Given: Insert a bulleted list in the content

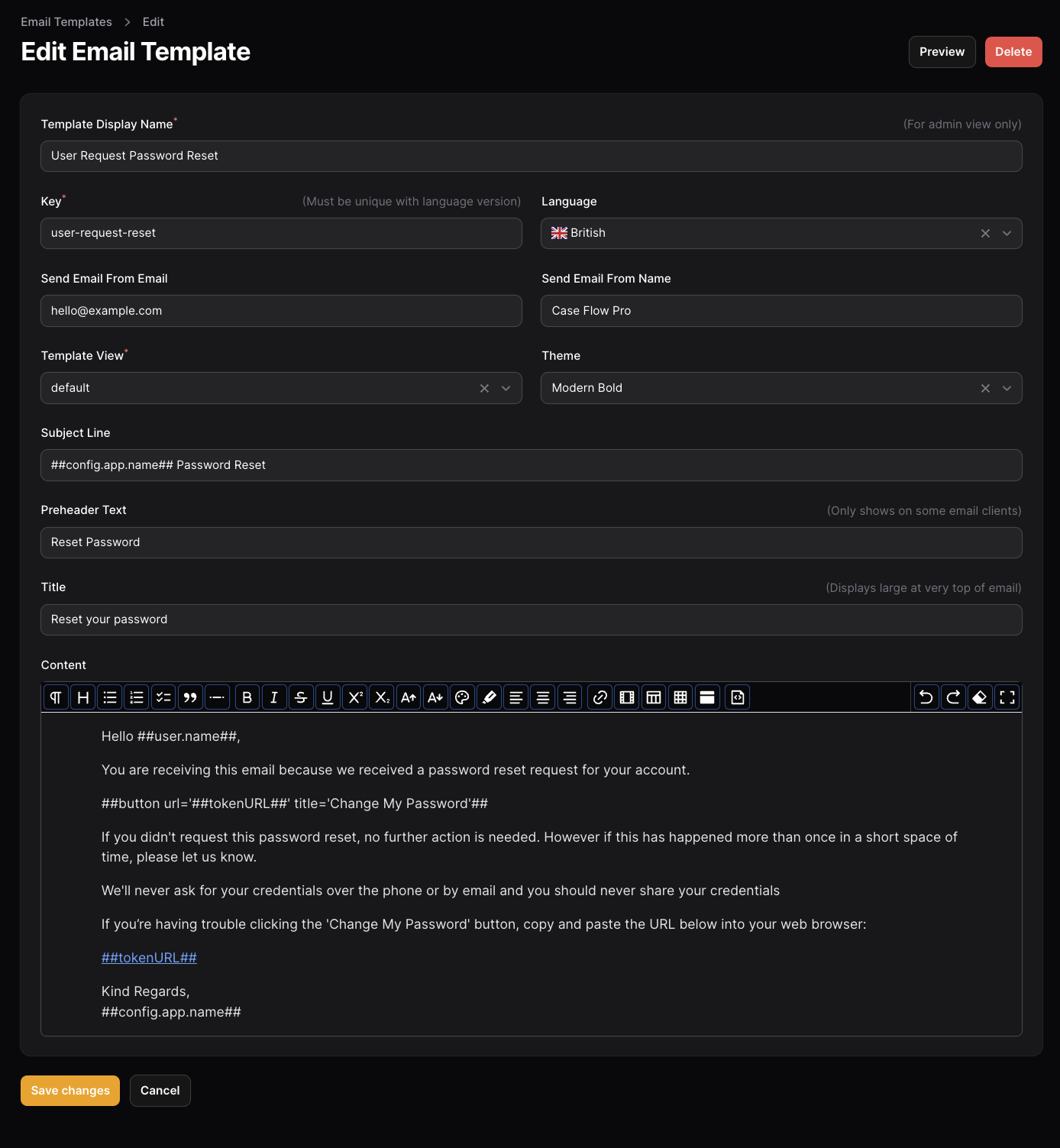Looking at the screenshot, I should click(109, 697).
